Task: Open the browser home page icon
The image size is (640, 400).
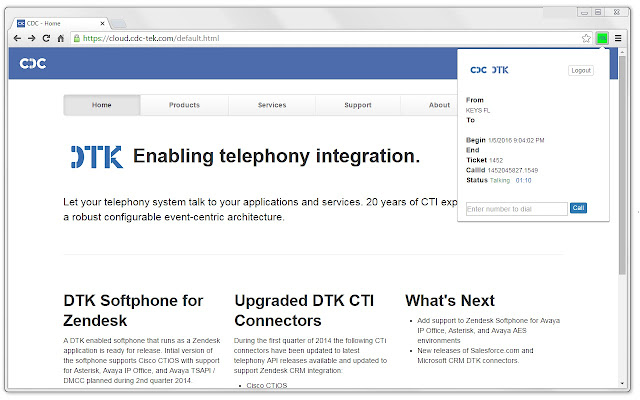Action: pyautogui.click(x=60, y=38)
